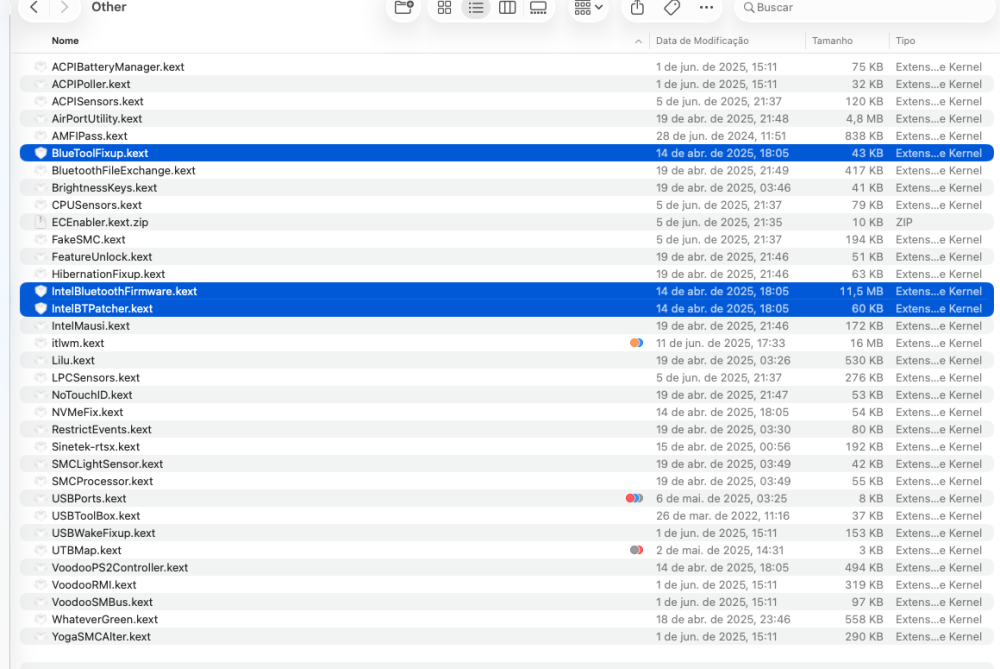The height and width of the screenshot is (669, 1000).
Task: Sort by the Nome column header
Action: tap(65, 41)
